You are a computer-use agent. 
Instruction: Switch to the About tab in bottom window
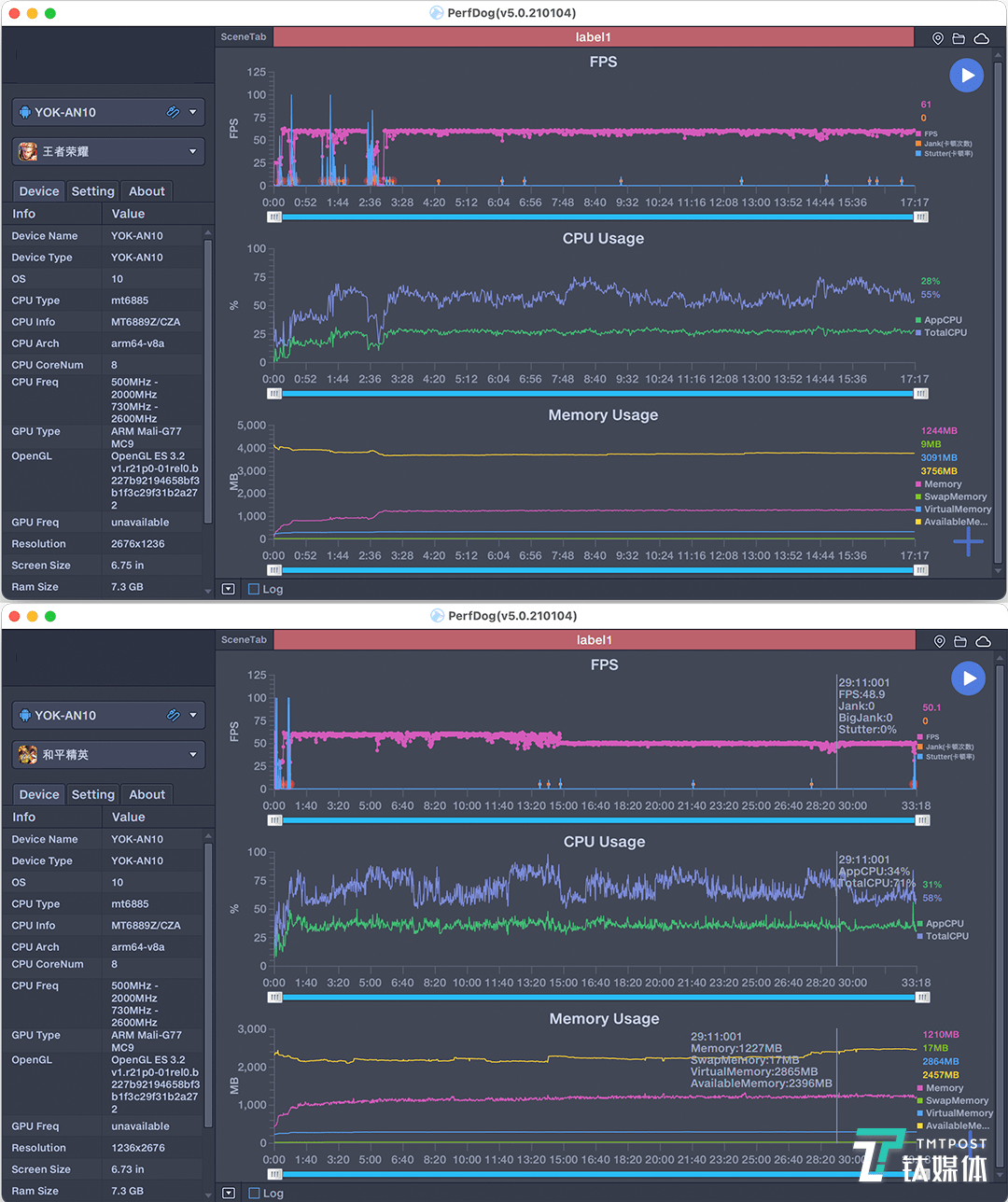[147, 794]
